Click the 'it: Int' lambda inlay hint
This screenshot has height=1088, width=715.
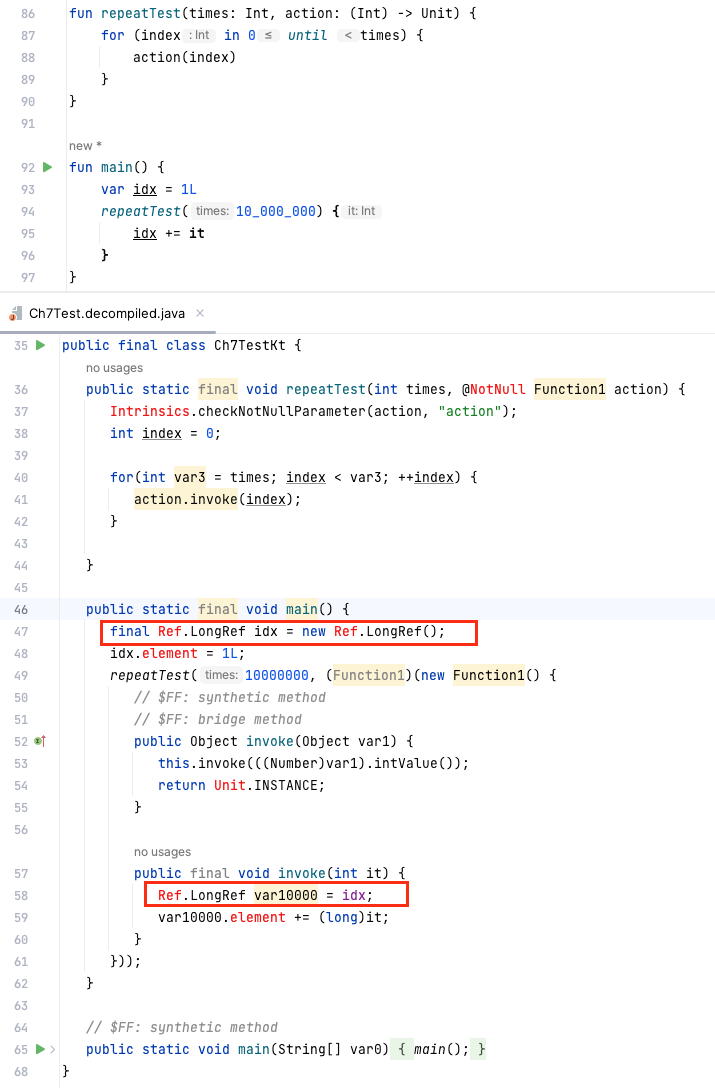tap(362, 211)
